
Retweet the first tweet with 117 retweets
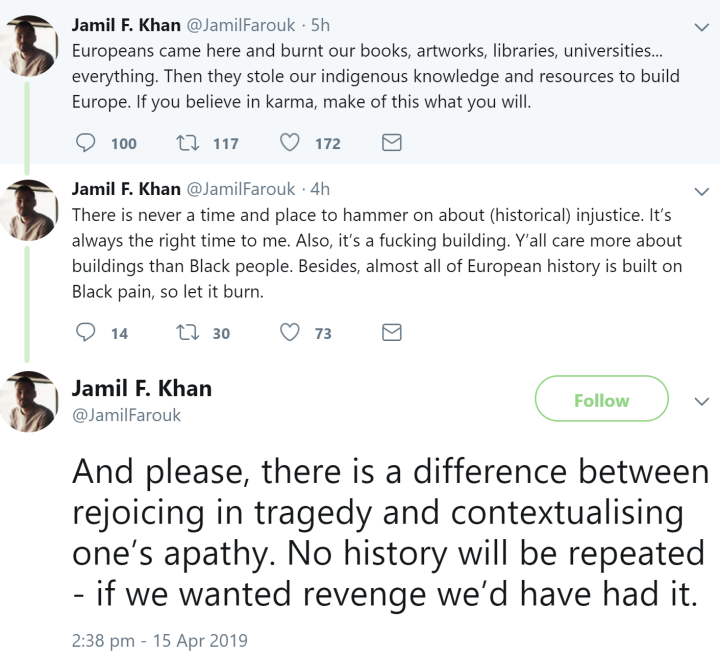click(187, 143)
